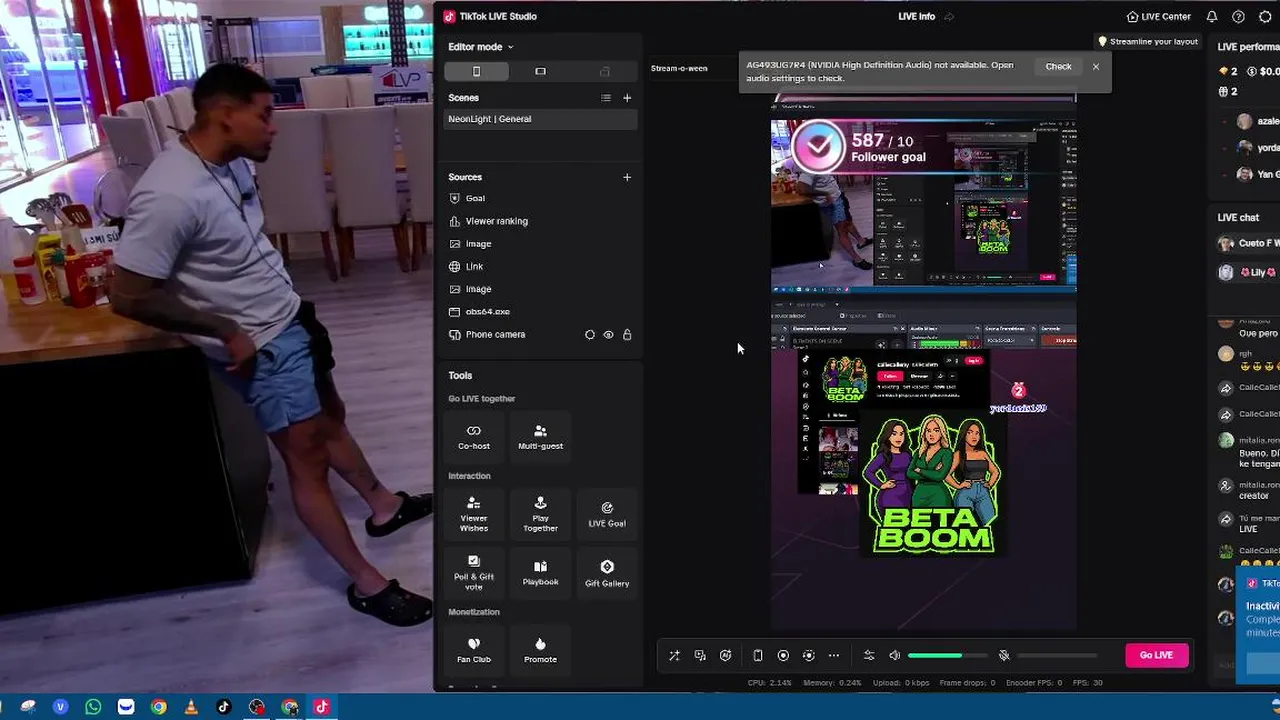Click the phone orientation icon in bottom toolbar
1280x720 pixels.
[758, 656]
